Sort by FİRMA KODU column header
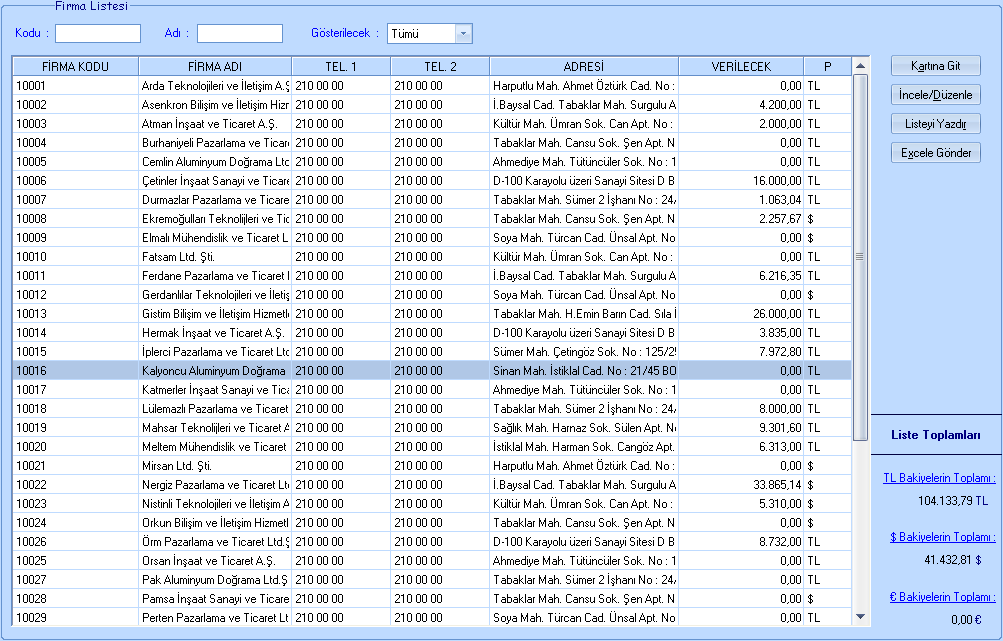 click(75, 66)
